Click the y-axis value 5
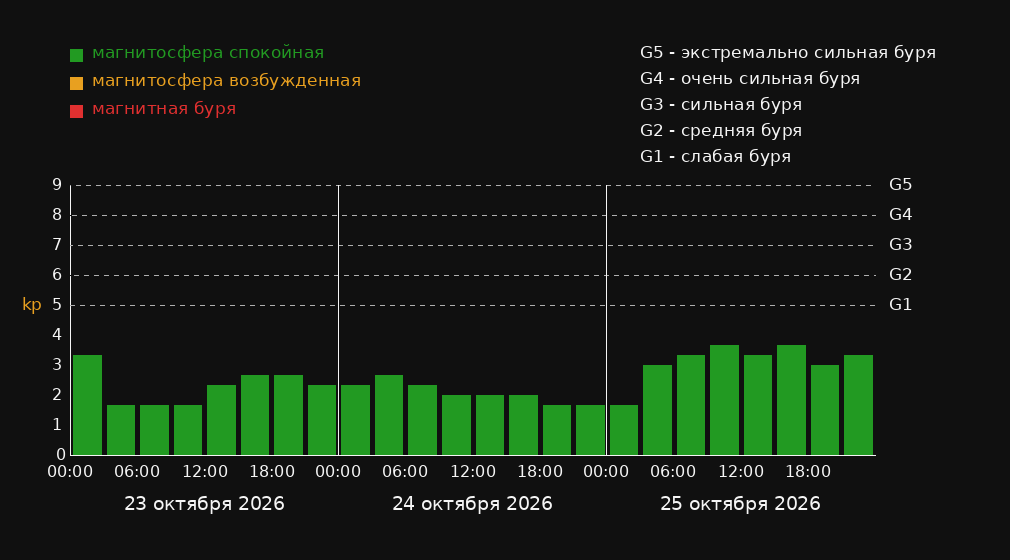This screenshot has width=1010, height=560. coord(57,305)
